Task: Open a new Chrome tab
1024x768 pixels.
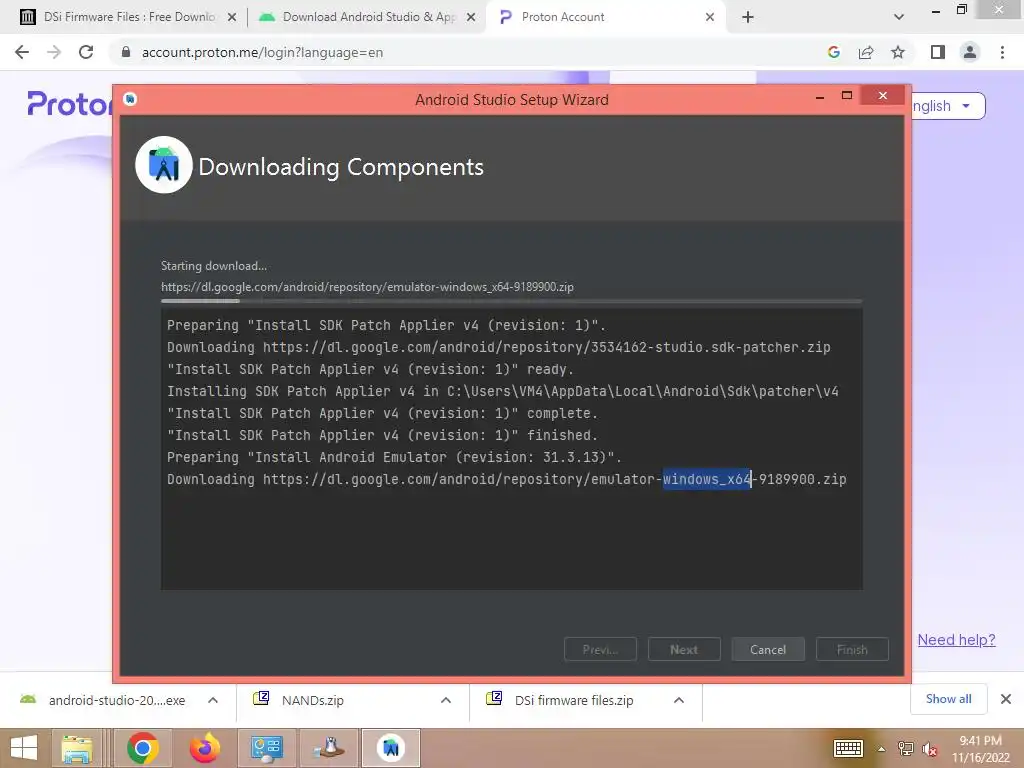Action: pos(748,17)
